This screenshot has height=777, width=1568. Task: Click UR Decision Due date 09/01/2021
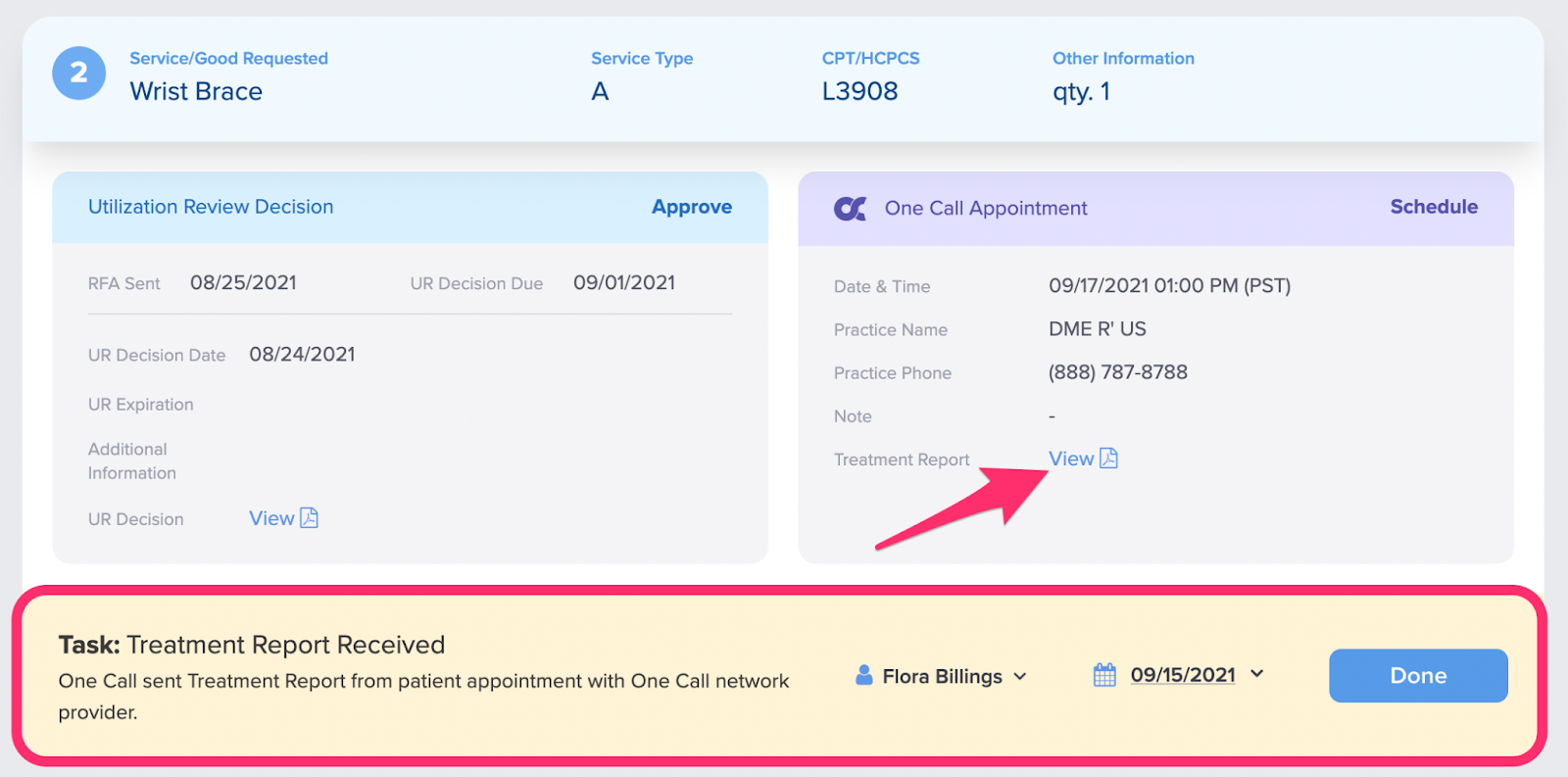click(624, 283)
